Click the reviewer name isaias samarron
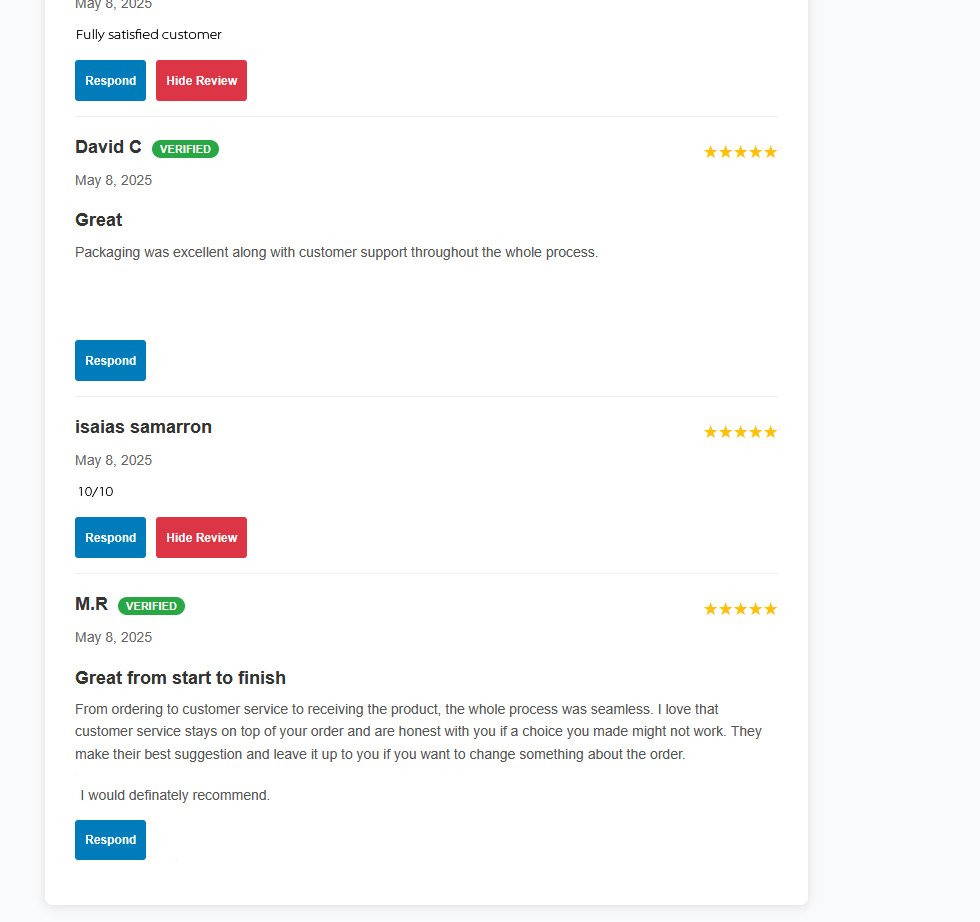The width and height of the screenshot is (980, 922). click(x=143, y=427)
